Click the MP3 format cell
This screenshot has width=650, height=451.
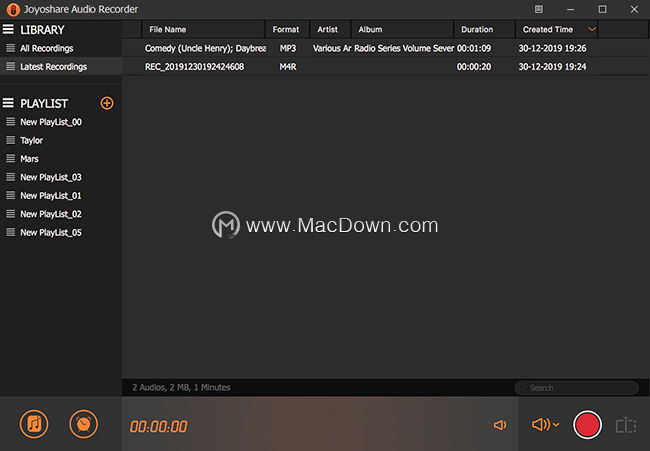coord(288,48)
